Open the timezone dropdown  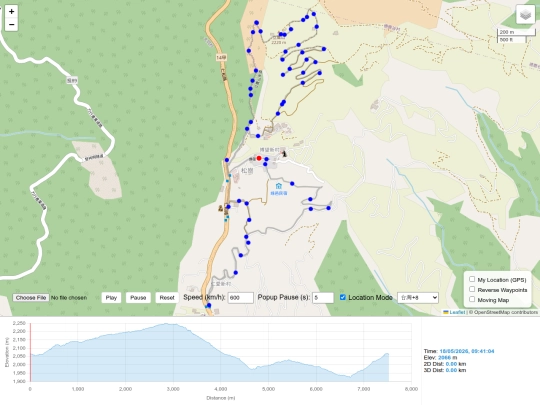(418, 298)
